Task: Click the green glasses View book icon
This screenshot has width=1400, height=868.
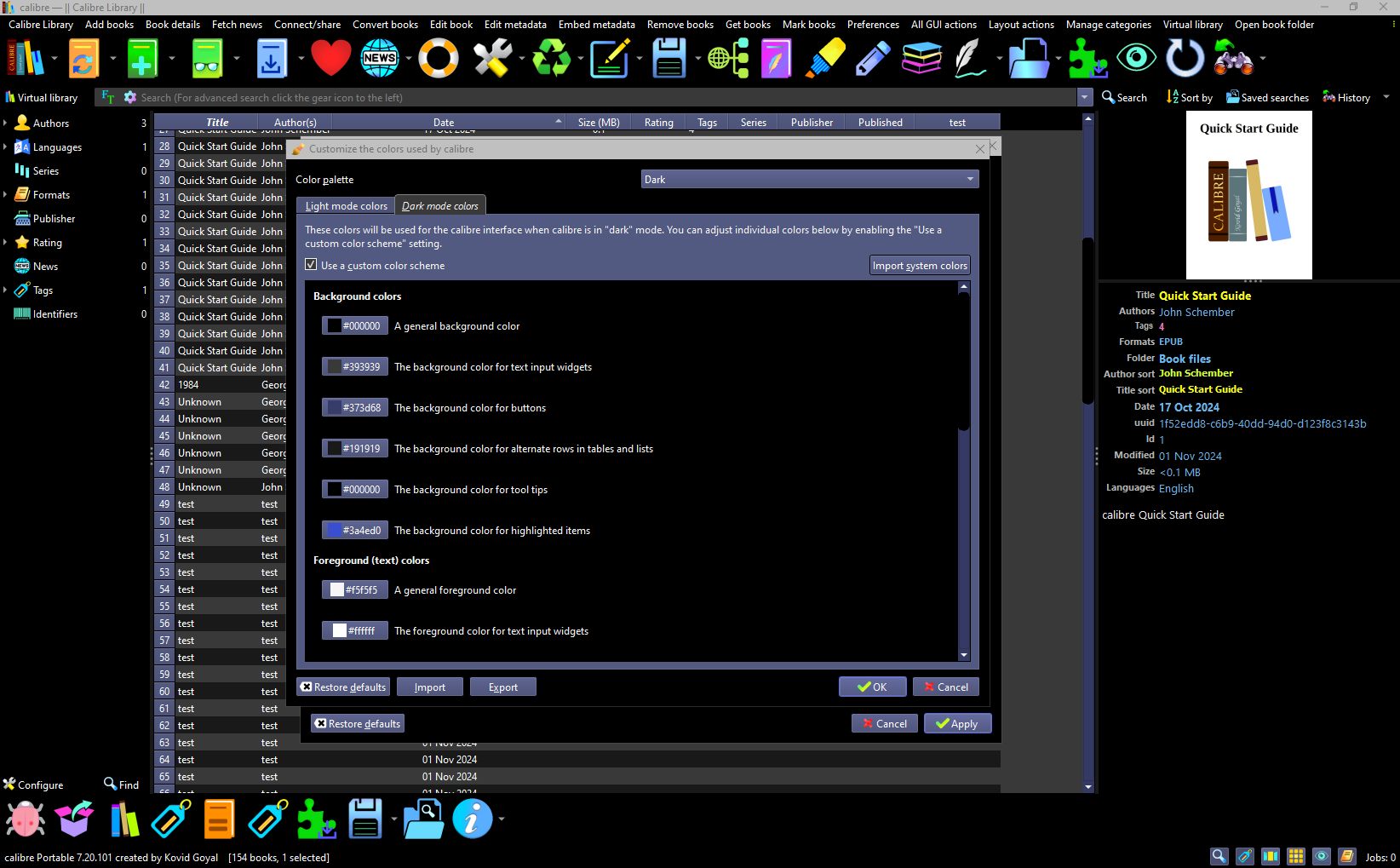Action: [x=208, y=58]
